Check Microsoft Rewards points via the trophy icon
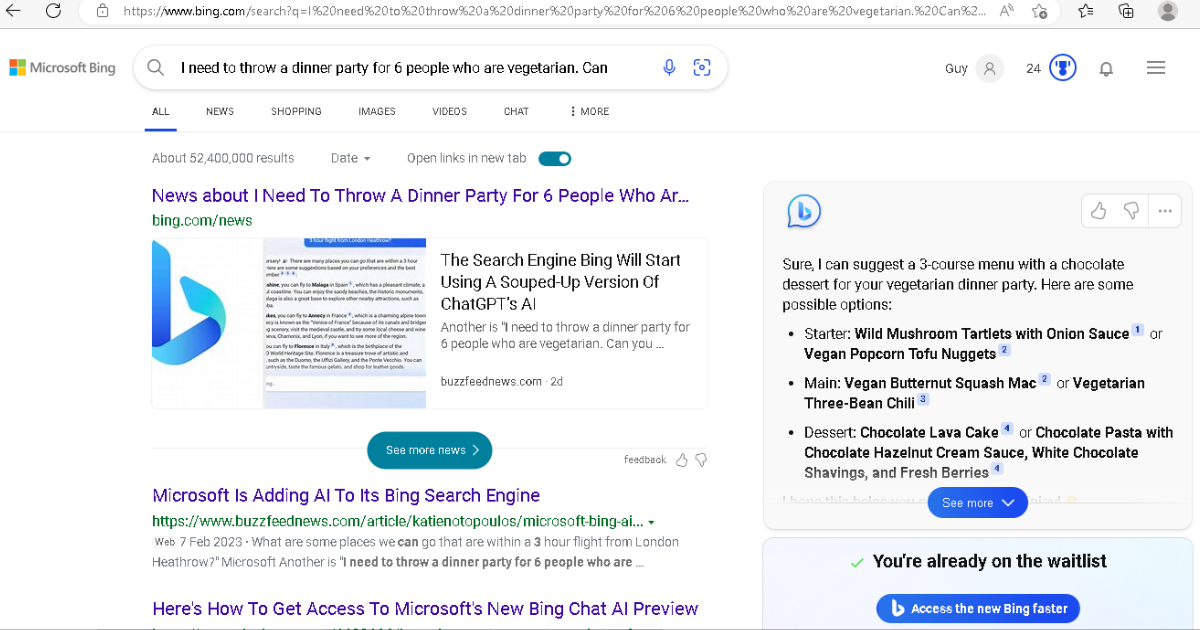This screenshot has height=630, width=1200. [x=1062, y=67]
